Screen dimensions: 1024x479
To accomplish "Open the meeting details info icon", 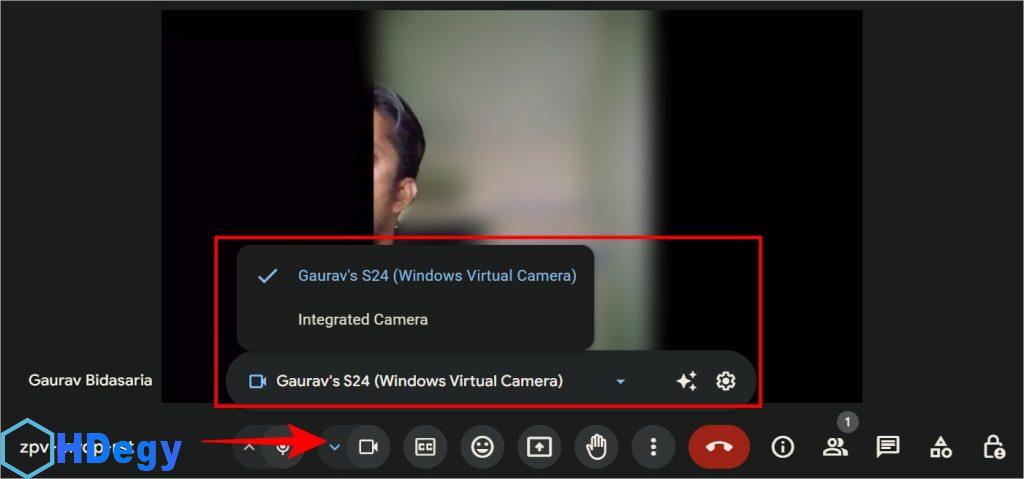I will 782,447.
